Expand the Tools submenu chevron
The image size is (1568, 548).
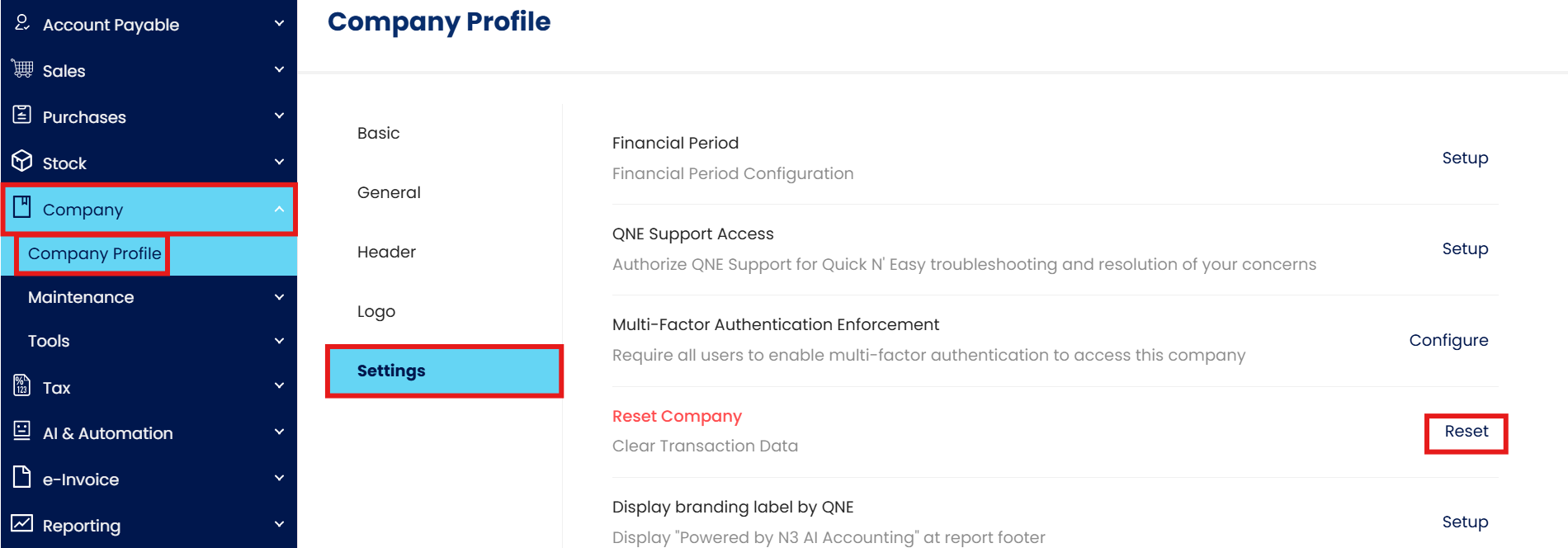coord(279,341)
